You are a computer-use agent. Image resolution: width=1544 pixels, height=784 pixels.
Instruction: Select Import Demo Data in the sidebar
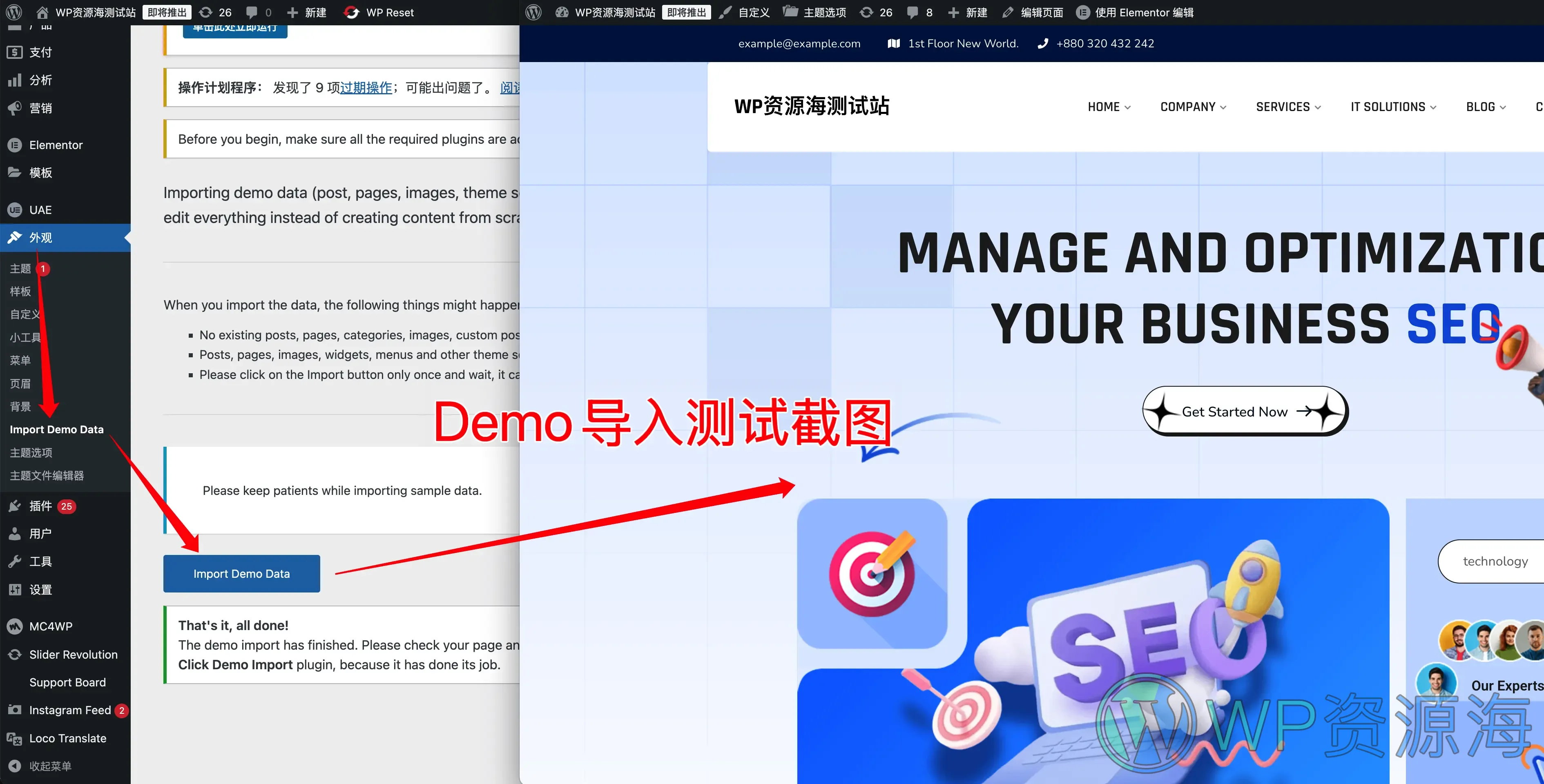[56, 429]
